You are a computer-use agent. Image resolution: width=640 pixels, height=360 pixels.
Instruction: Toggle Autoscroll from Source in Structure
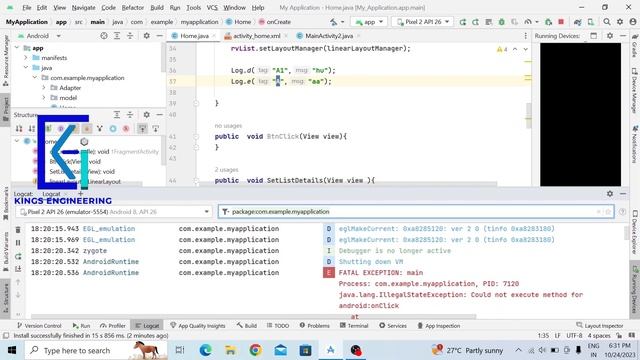(x=156, y=129)
